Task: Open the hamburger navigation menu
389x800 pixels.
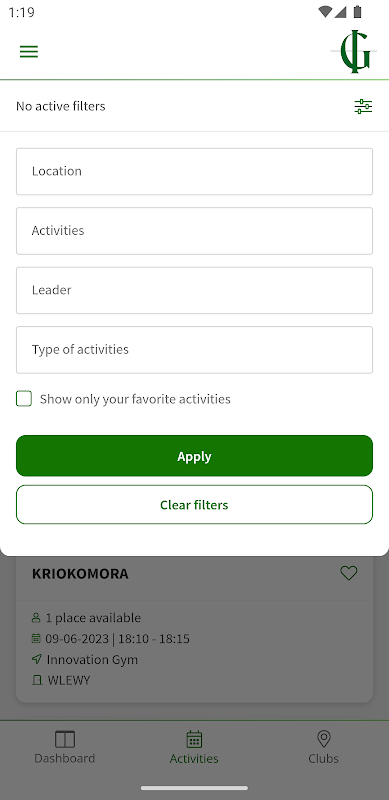Action: [x=29, y=52]
